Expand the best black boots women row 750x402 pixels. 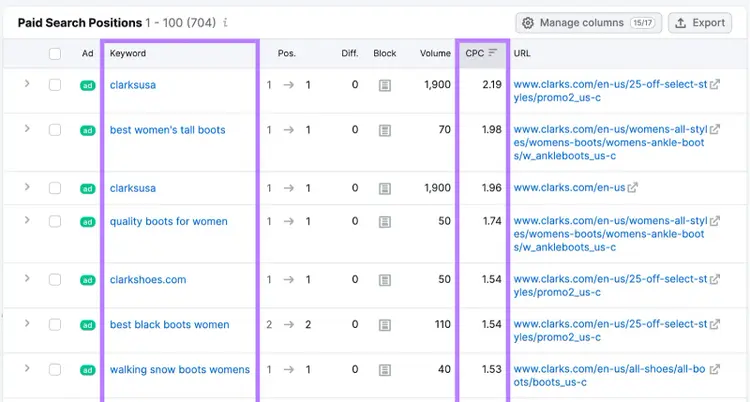click(x=27, y=324)
